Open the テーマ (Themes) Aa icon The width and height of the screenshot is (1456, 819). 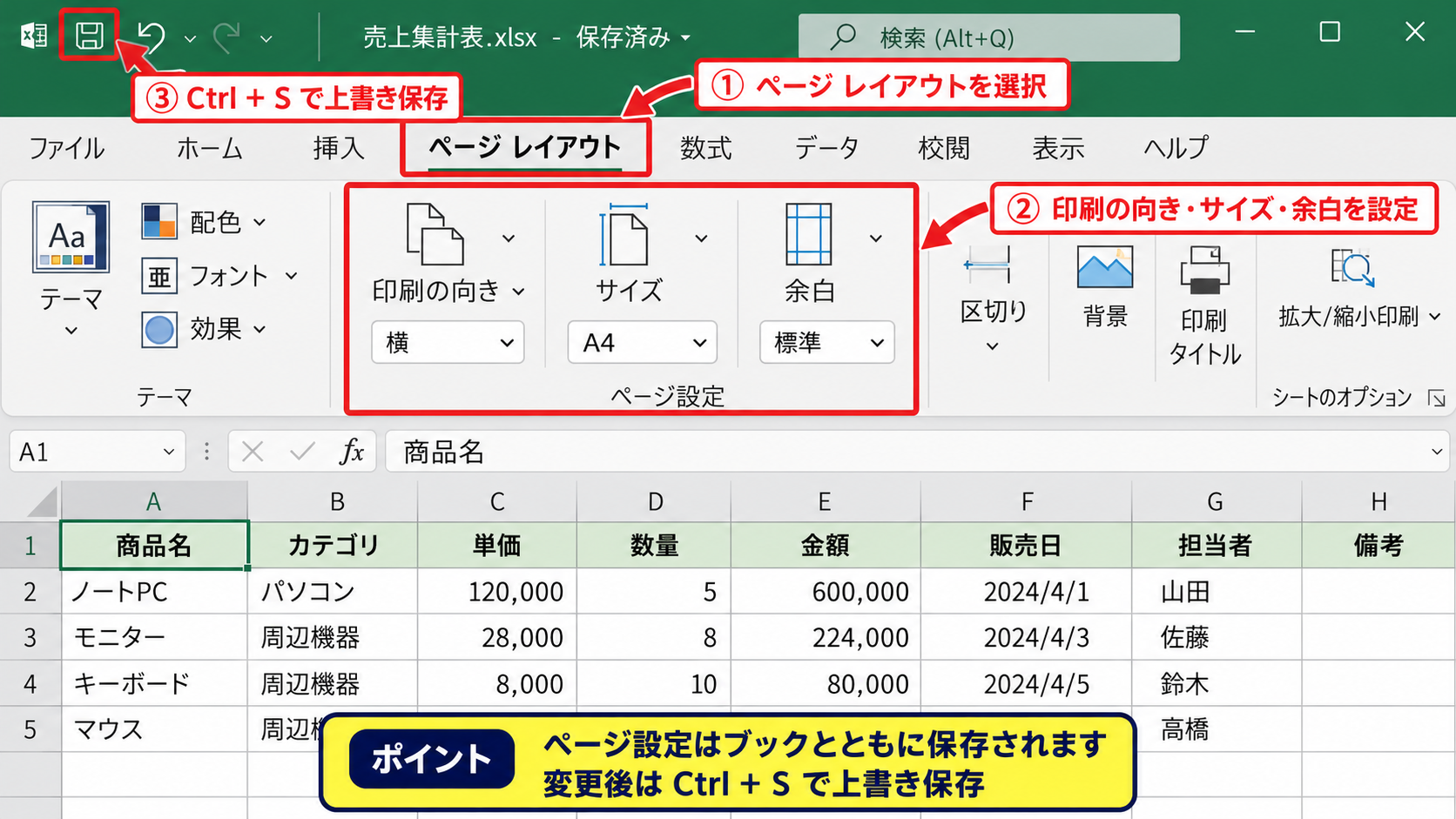(71, 237)
